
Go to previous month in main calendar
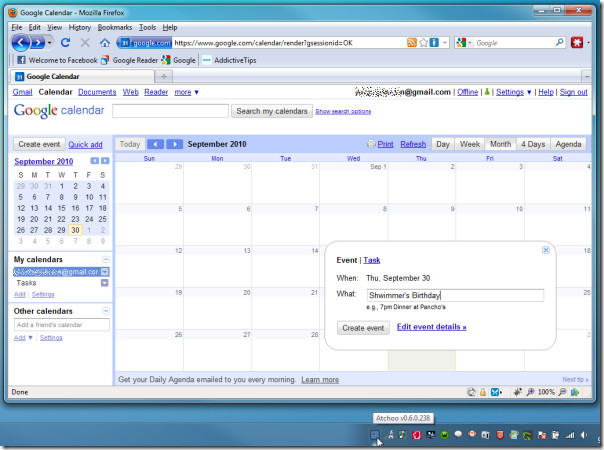[x=155, y=144]
